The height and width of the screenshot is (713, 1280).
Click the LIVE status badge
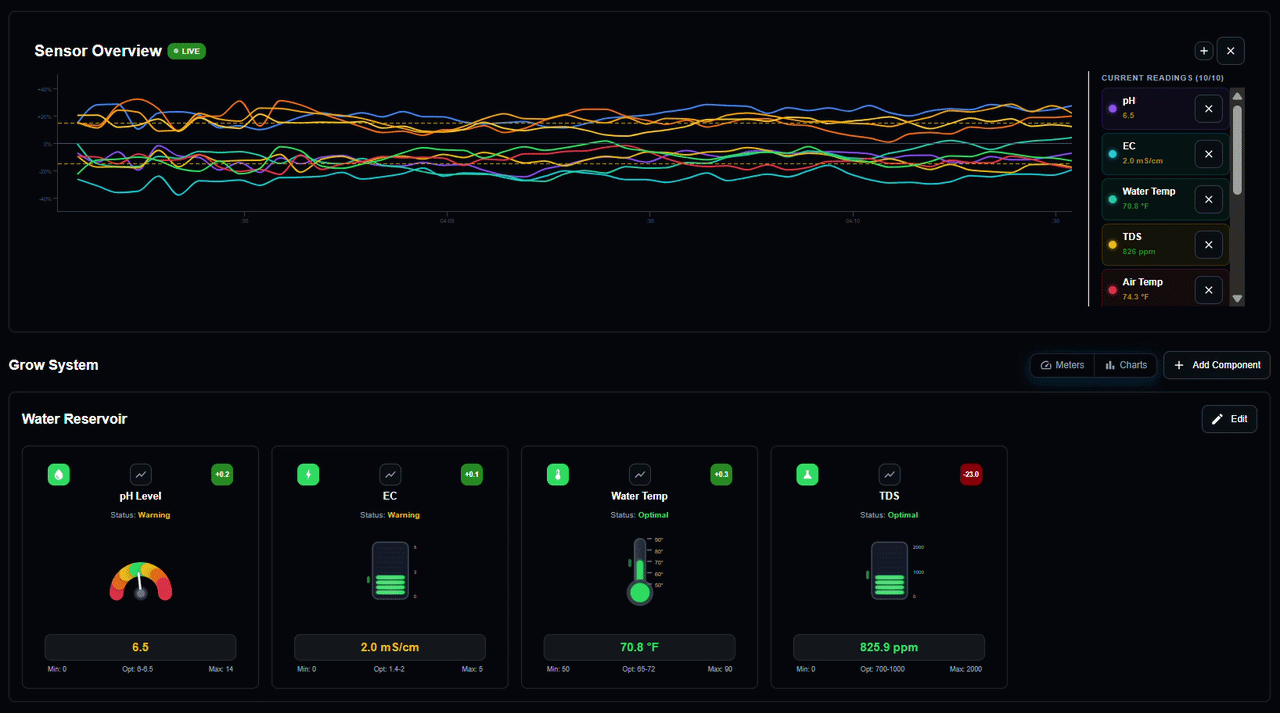(187, 51)
